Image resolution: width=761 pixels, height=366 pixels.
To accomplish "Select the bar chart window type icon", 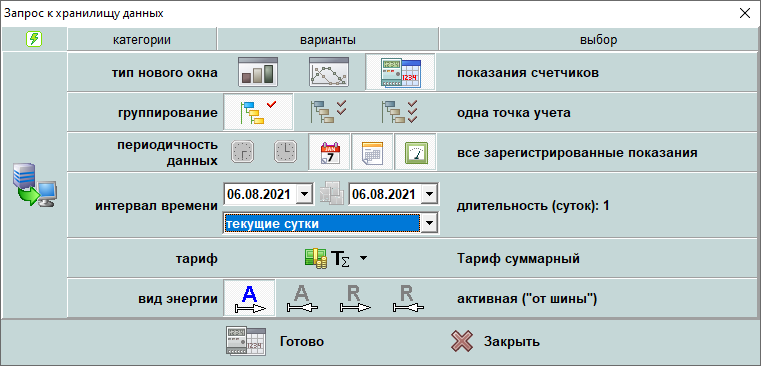I will [258, 72].
